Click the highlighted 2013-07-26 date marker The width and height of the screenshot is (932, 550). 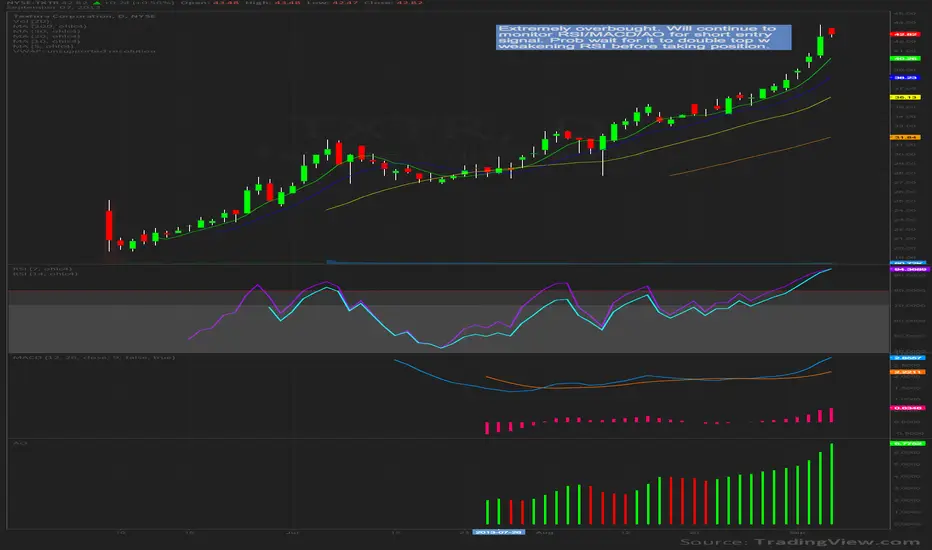click(x=499, y=532)
